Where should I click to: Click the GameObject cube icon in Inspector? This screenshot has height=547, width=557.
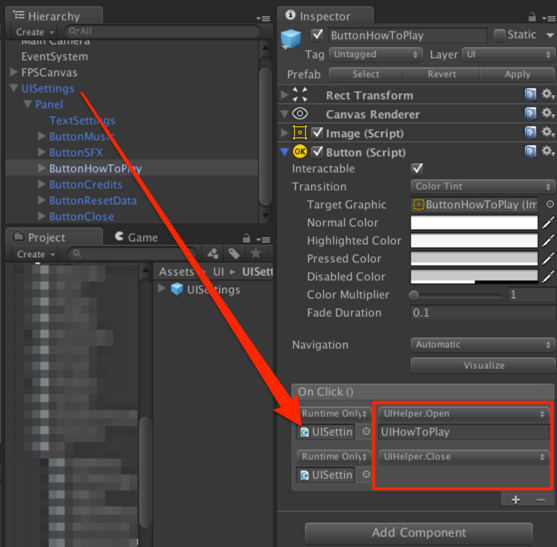click(x=291, y=38)
